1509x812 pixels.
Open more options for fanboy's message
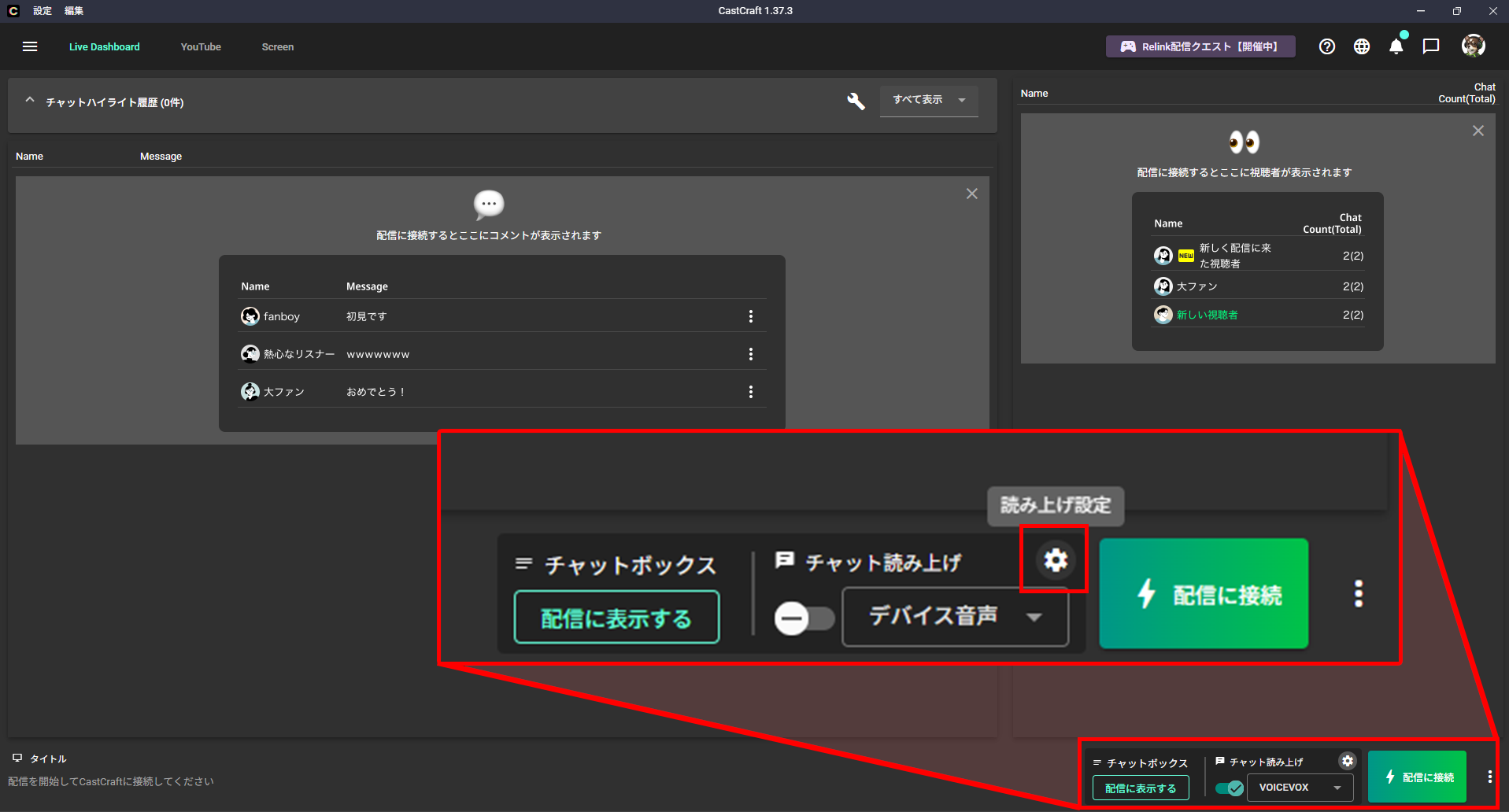[x=751, y=316]
